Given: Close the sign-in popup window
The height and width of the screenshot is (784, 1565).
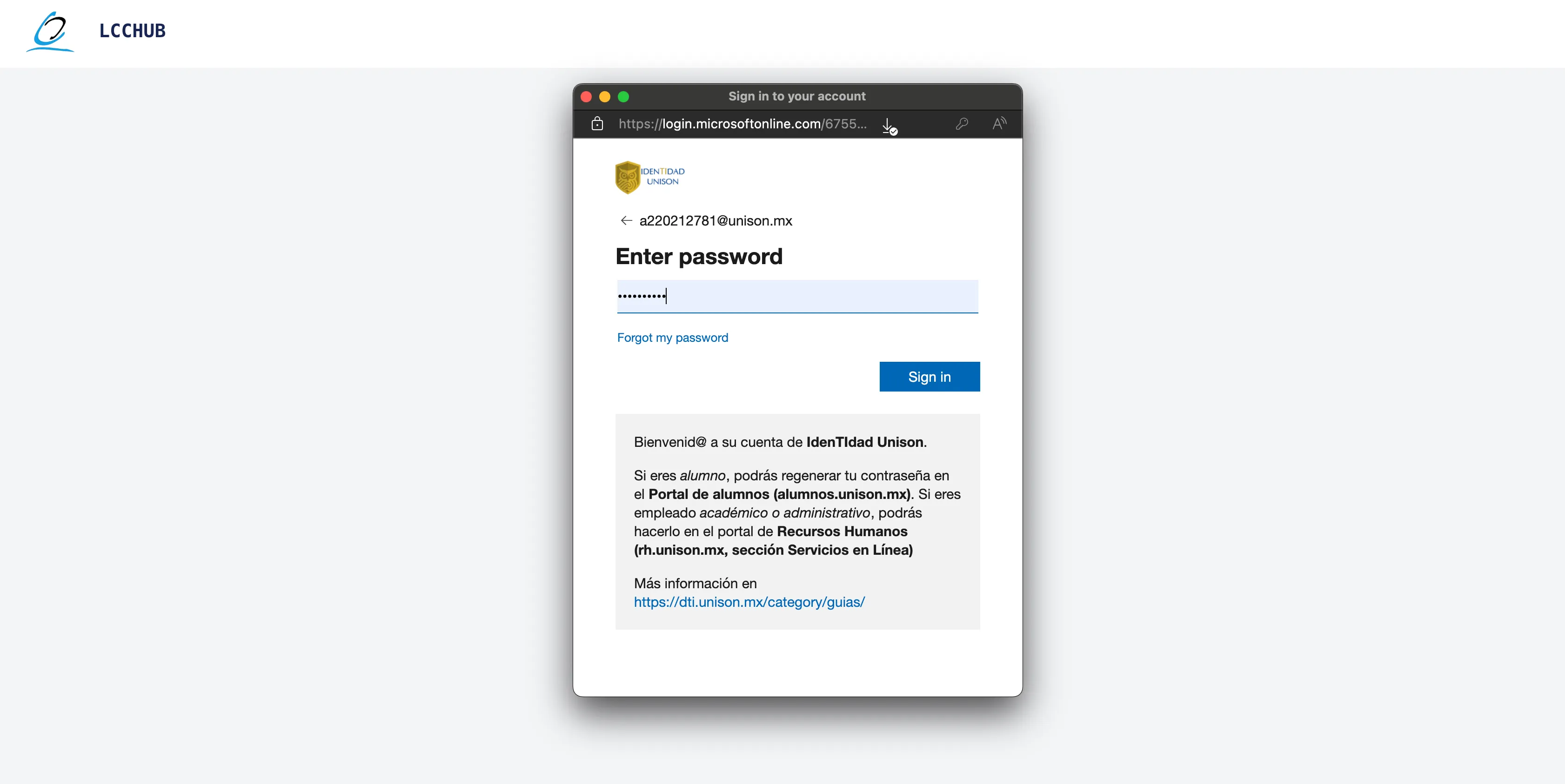Looking at the screenshot, I should click(586, 97).
